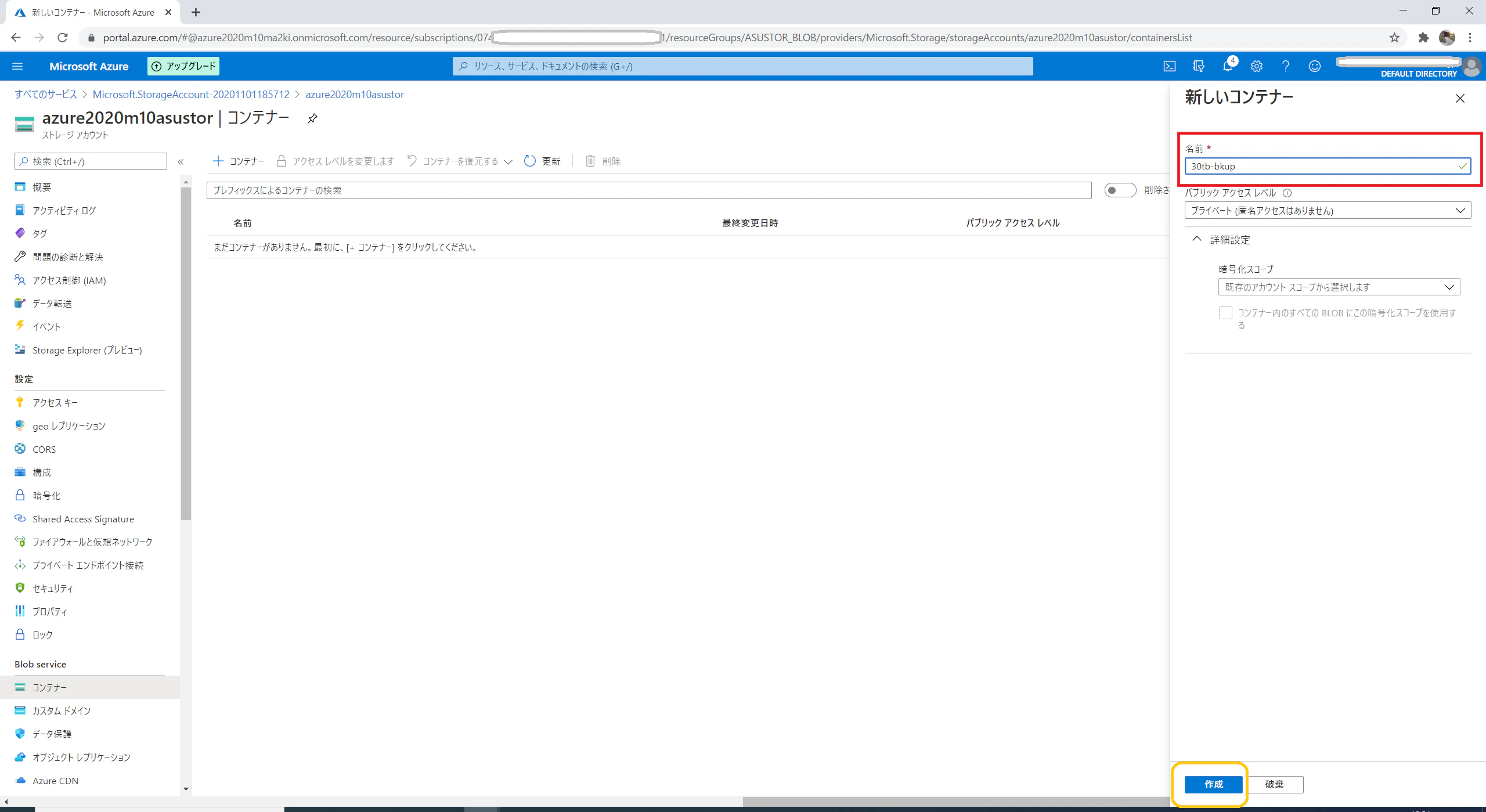
Task: Open azure2020m10asustor breadcrumb link
Action: point(355,94)
